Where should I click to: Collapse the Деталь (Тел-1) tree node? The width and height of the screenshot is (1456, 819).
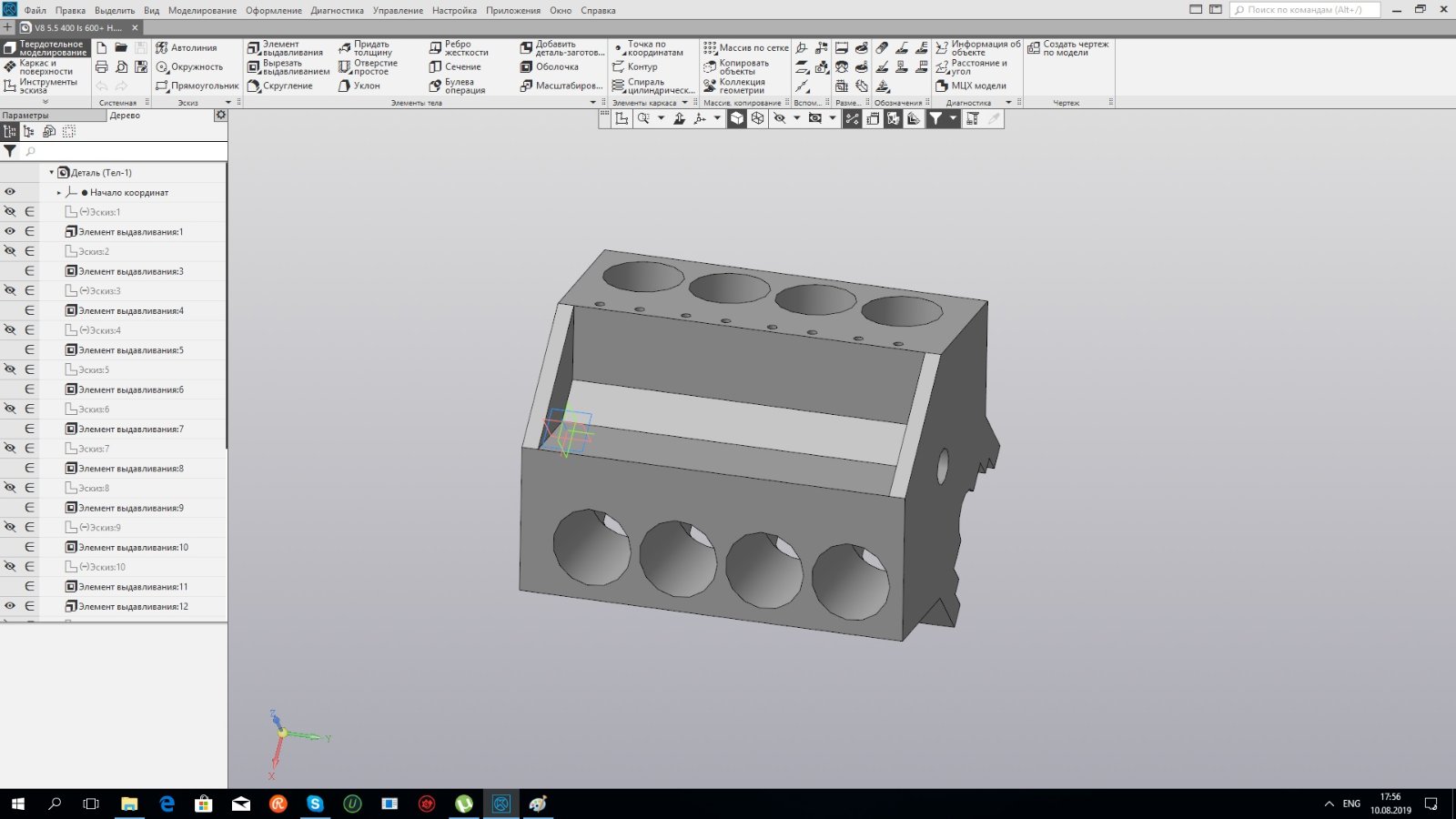click(51, 172)
